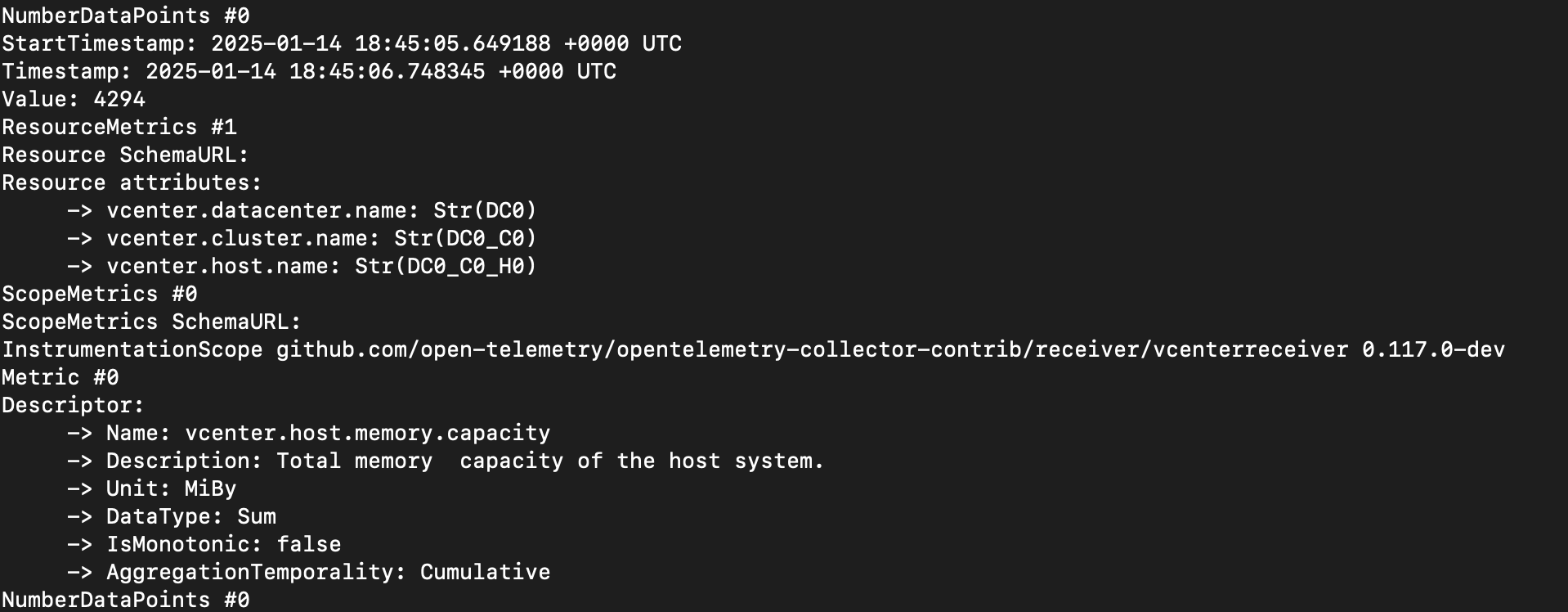Click the DataType: Sum line
This screenshot has width=1568, height=612.
click(x=172, y=516)
